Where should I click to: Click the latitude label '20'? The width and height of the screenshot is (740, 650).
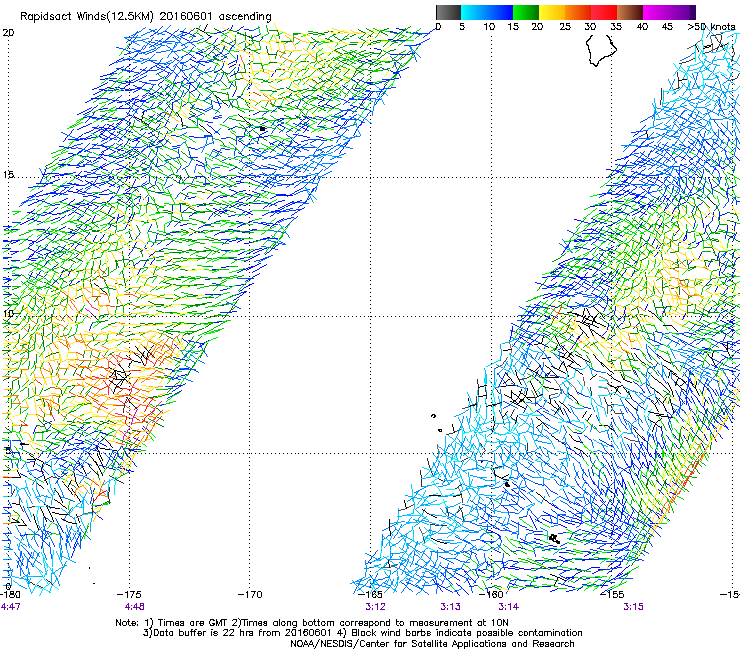[8, 33]
